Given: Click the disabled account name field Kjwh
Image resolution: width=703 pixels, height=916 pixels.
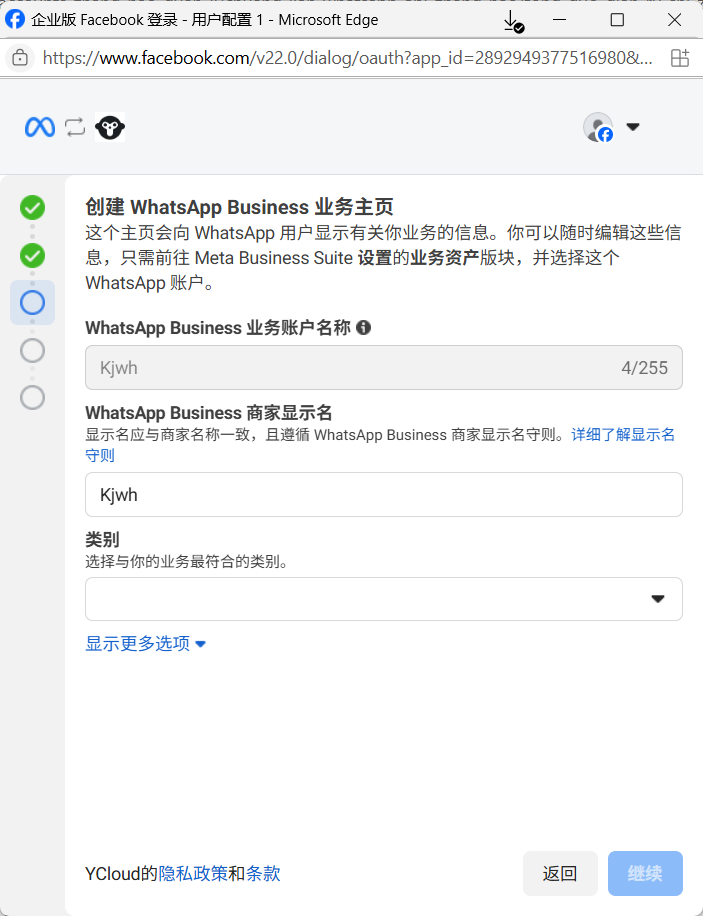Looking at the screenshot, I should click(383, 367).
